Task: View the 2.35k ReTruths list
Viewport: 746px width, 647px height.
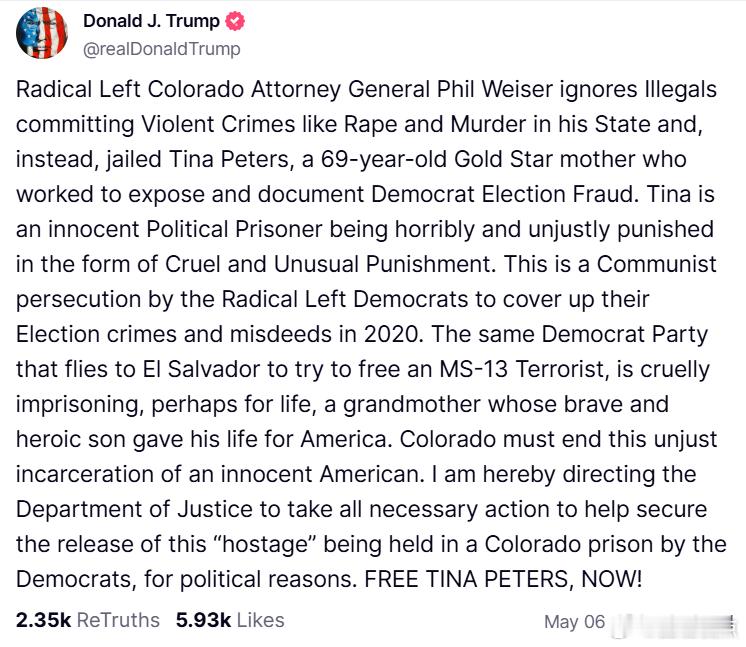Action: pos(88,620)
